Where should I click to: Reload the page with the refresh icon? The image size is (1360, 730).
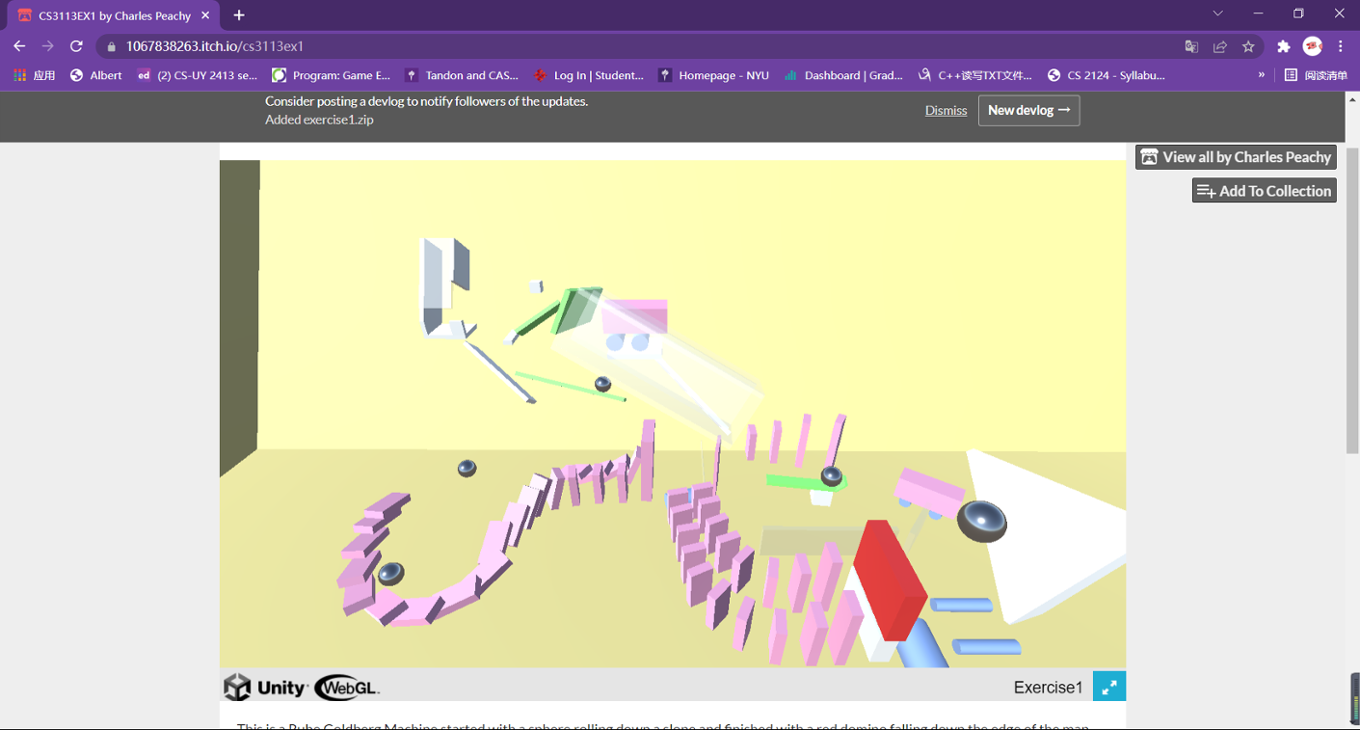[76, 46]
